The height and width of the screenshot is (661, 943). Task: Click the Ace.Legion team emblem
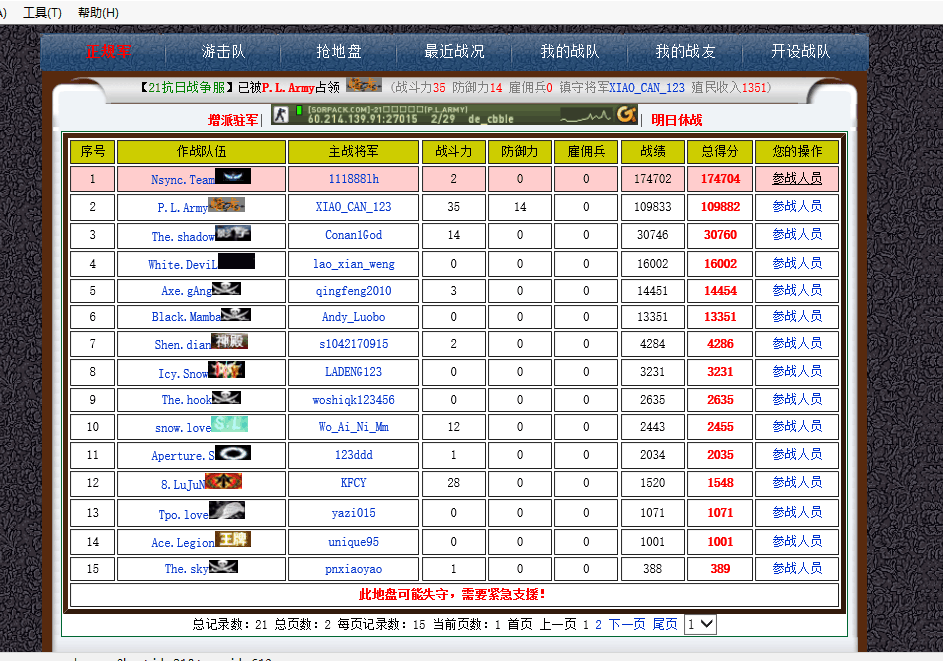pos(233,540)
